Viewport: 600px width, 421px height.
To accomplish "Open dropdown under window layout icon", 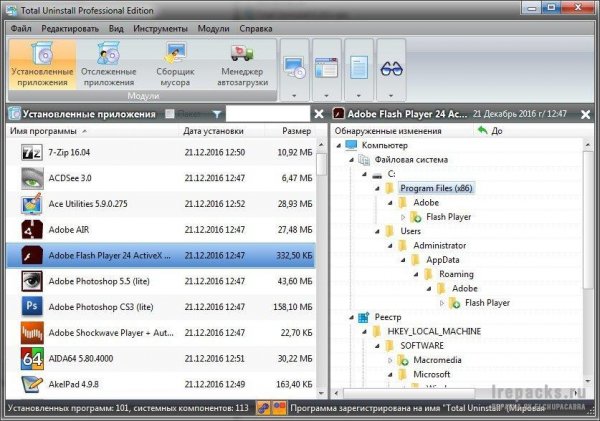I will point(326,96).
